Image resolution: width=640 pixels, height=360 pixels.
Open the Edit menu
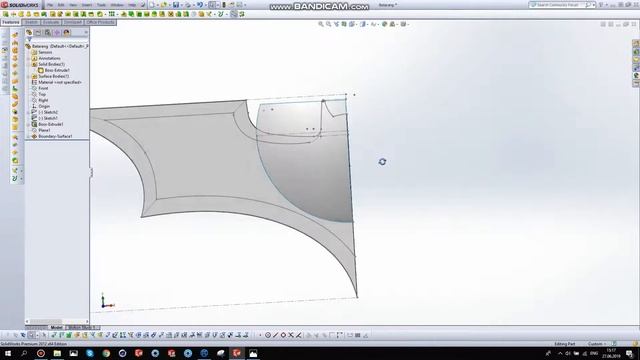coord(61,5)
